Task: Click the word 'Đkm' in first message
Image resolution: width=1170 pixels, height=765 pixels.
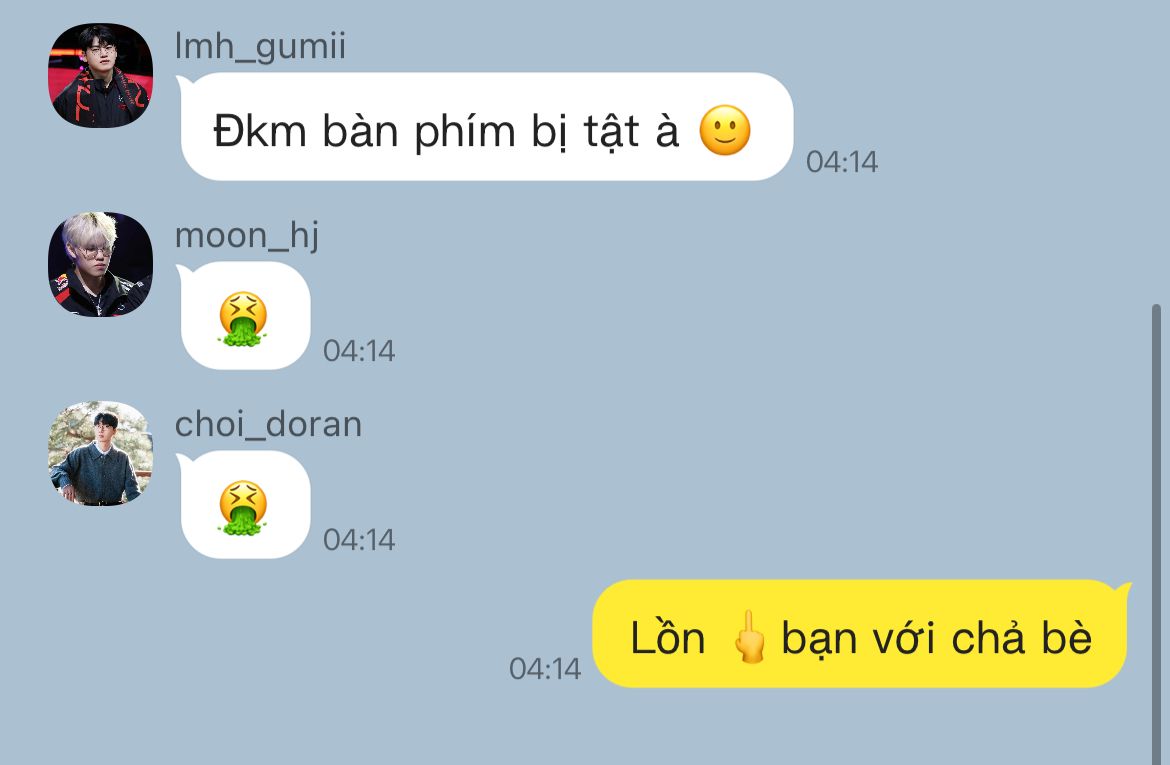Action: click(260, 131)
